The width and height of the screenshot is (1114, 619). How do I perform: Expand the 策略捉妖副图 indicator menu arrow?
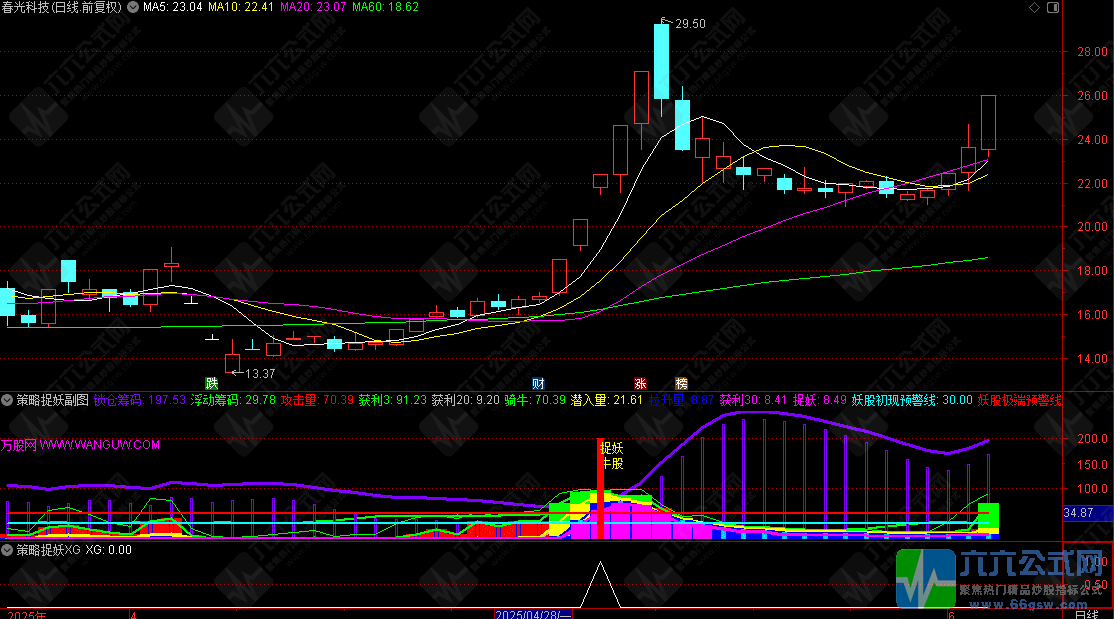pyautogui.click(x=7, y=400)
